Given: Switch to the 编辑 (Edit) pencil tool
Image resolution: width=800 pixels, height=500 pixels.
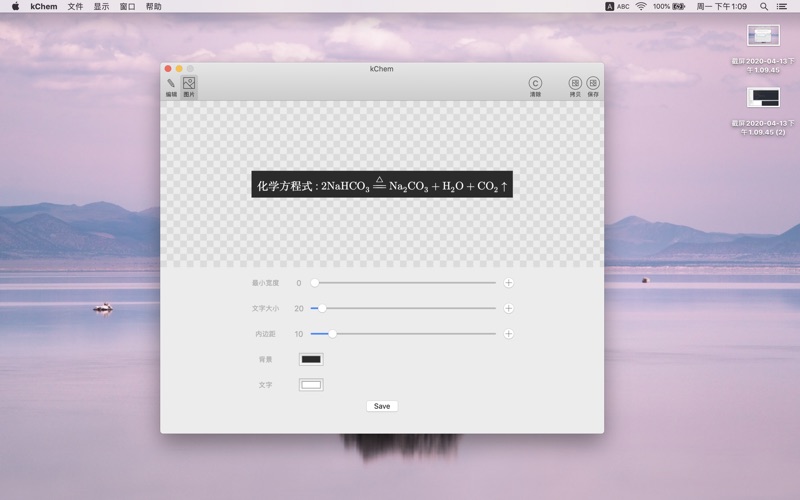Looking at the screenshot, I should (x=171, y=86).
